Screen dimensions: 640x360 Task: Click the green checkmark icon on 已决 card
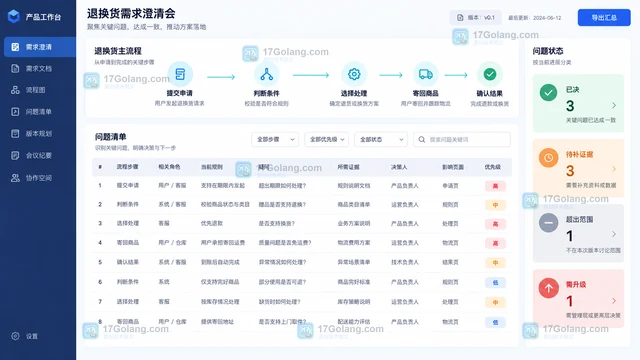548,93
